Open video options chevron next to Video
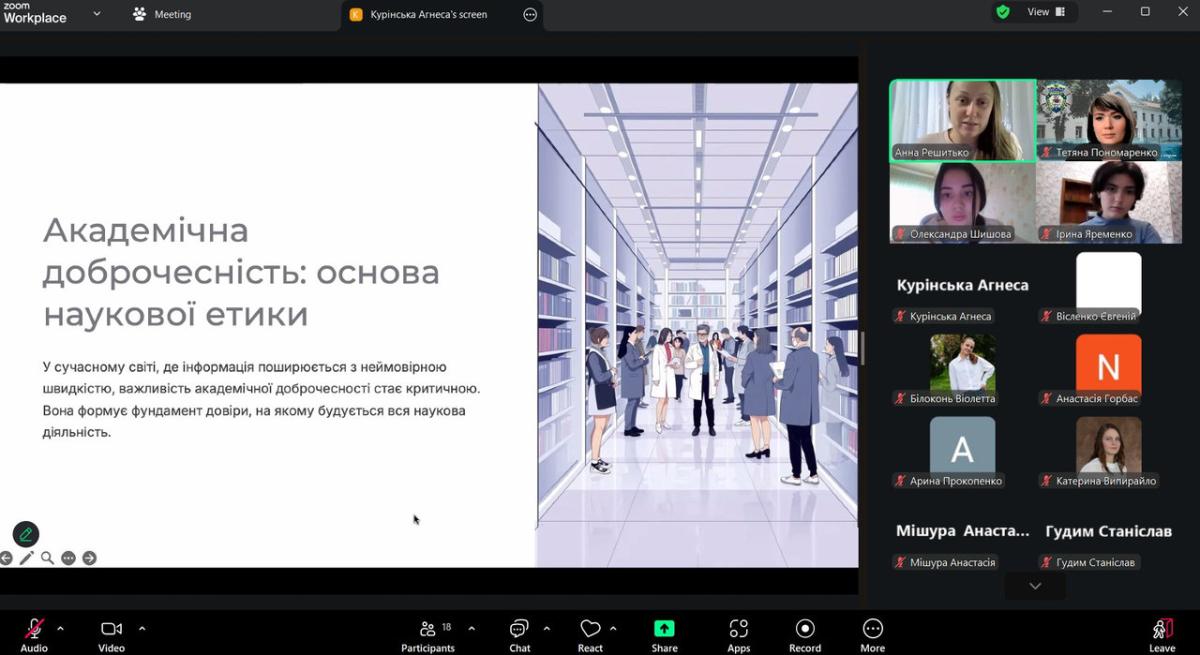 pos(142,629)
